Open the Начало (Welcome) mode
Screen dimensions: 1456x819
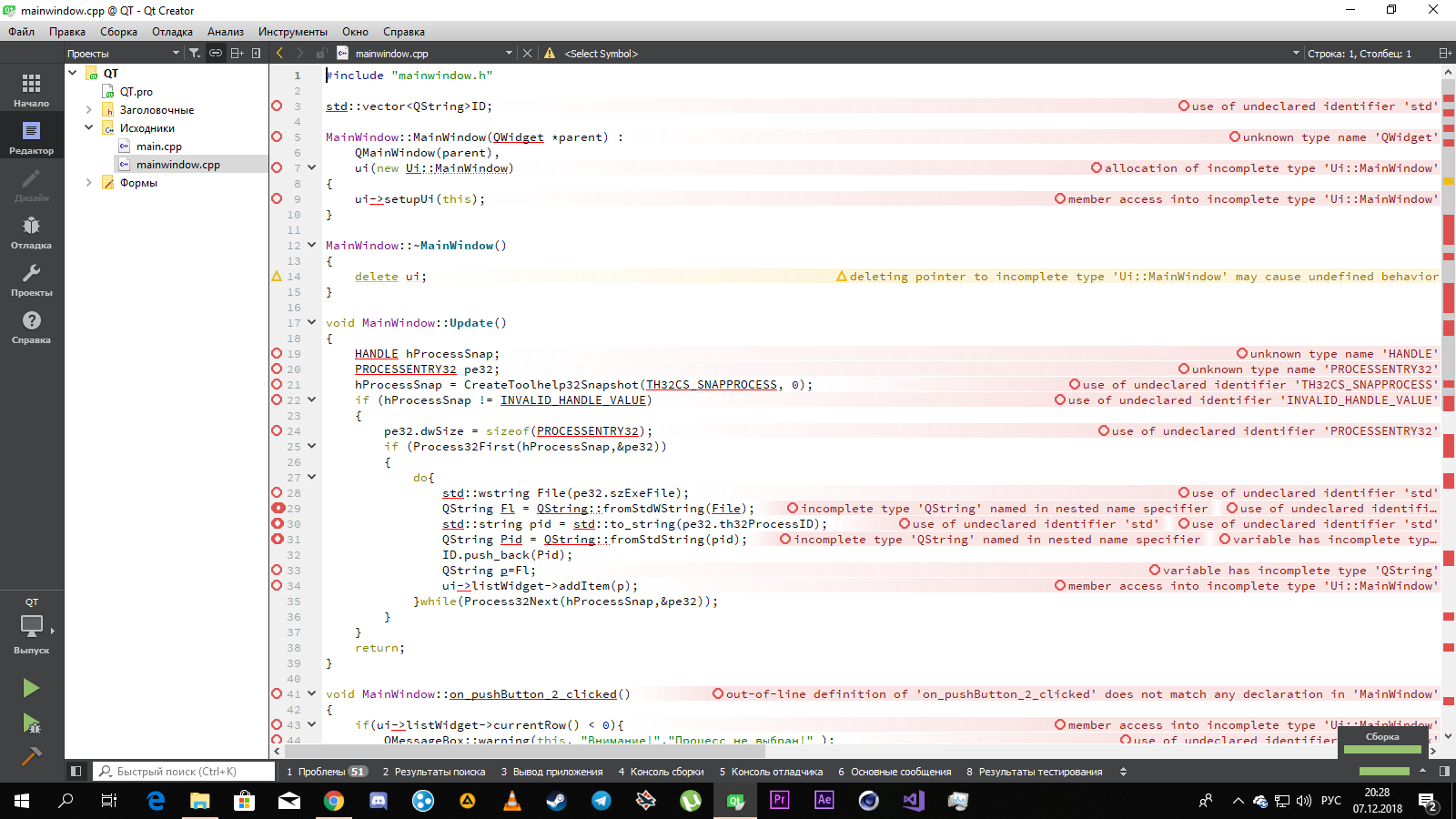[31, 90]
